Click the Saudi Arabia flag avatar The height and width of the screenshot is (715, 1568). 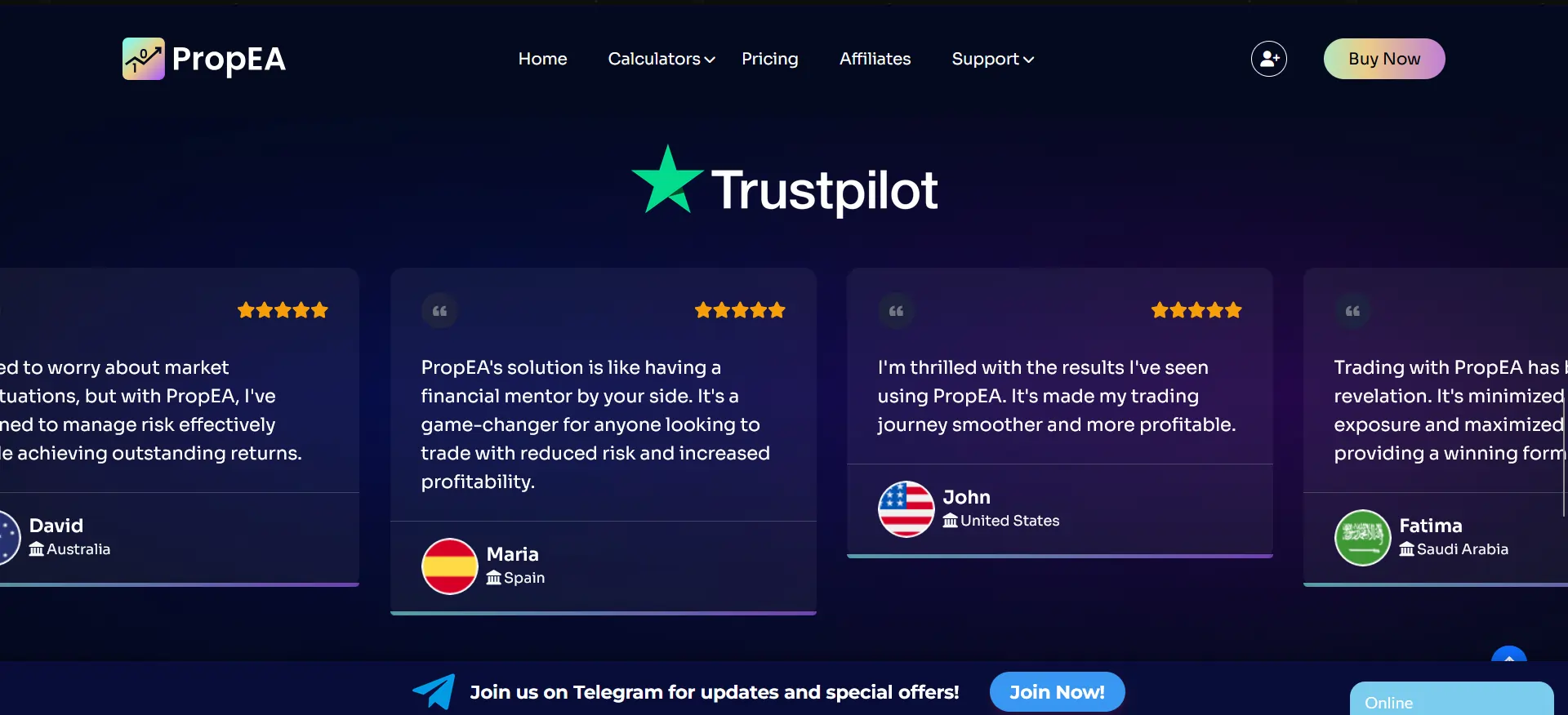(1362, 538)
